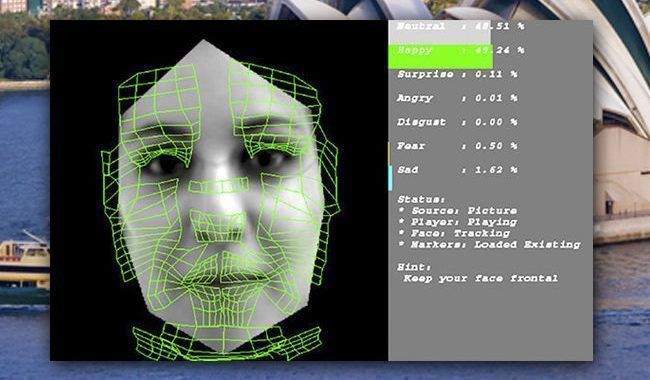Select the Surprise 0.11 % readout
This screenshot has height=380, width=650.
click(457, 74)
